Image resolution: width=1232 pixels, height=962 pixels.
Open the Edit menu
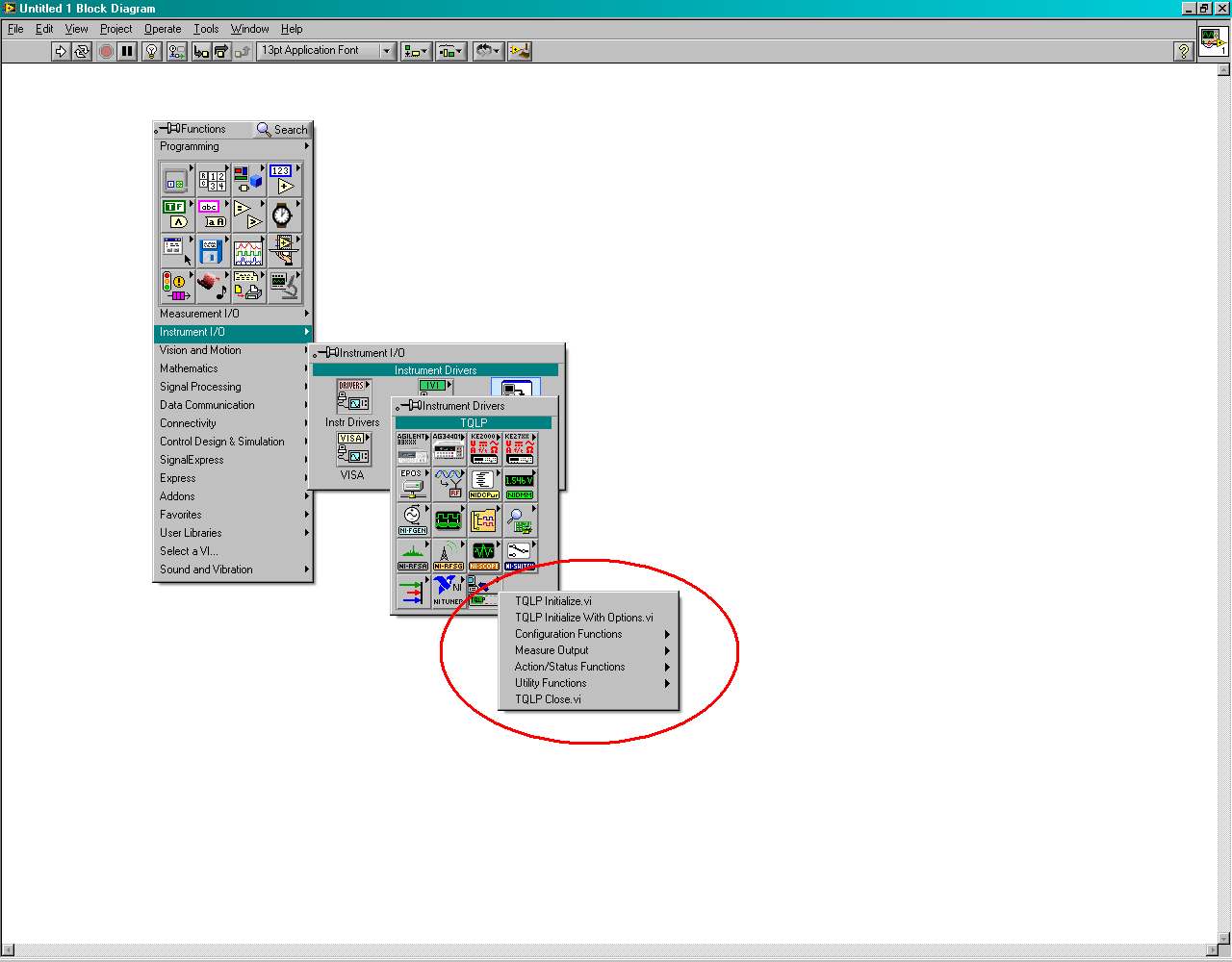coord(44,29)
